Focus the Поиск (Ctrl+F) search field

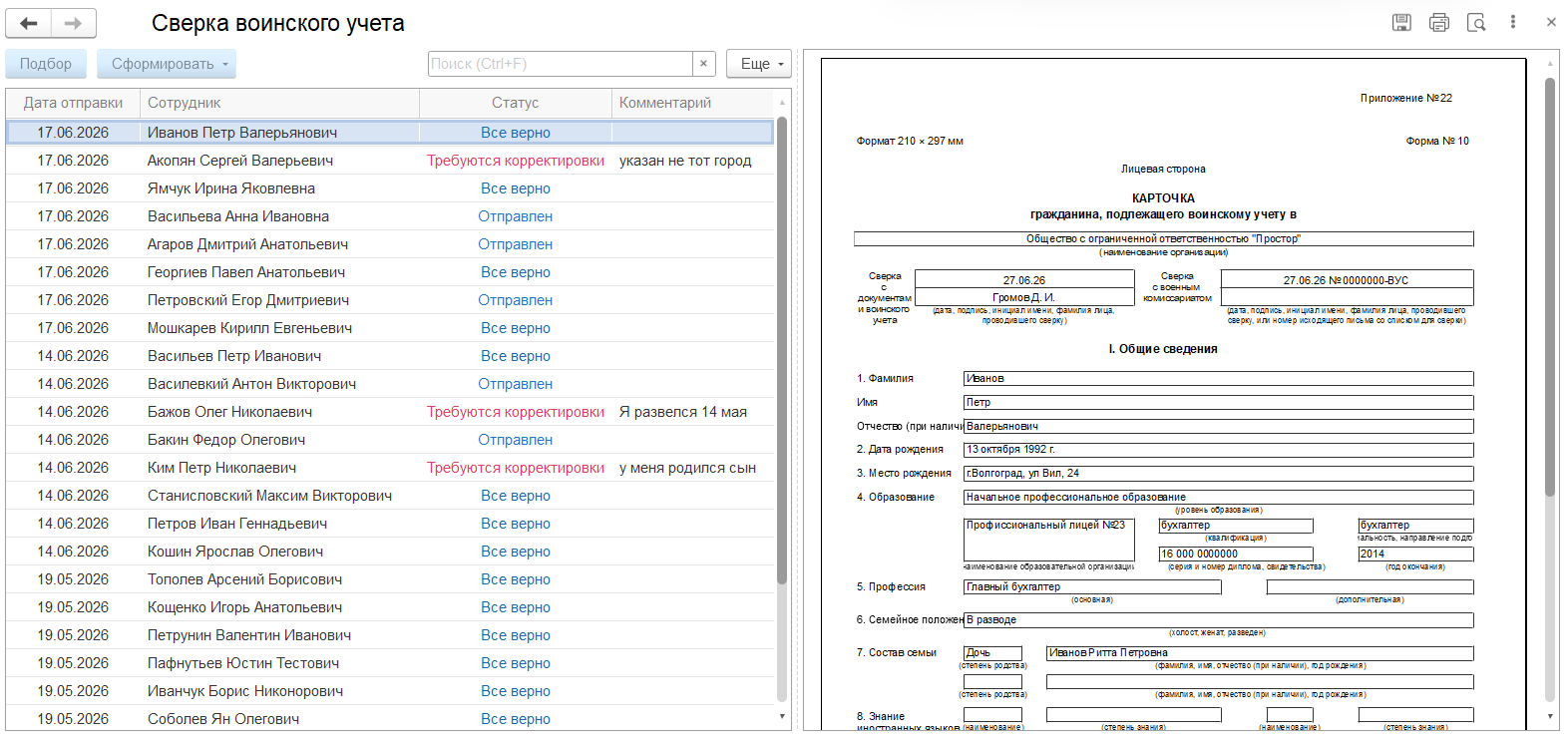561,64
